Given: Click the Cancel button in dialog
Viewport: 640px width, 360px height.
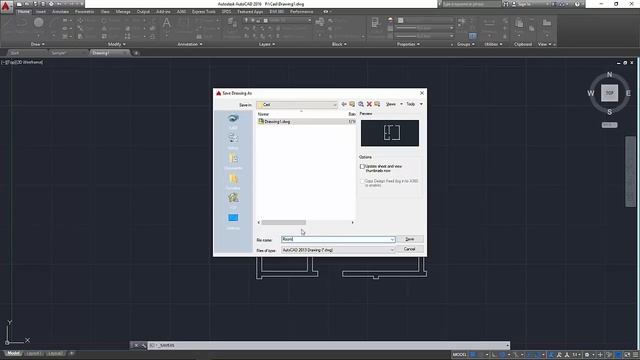Looking at the screenshot, I should [410, 249].
